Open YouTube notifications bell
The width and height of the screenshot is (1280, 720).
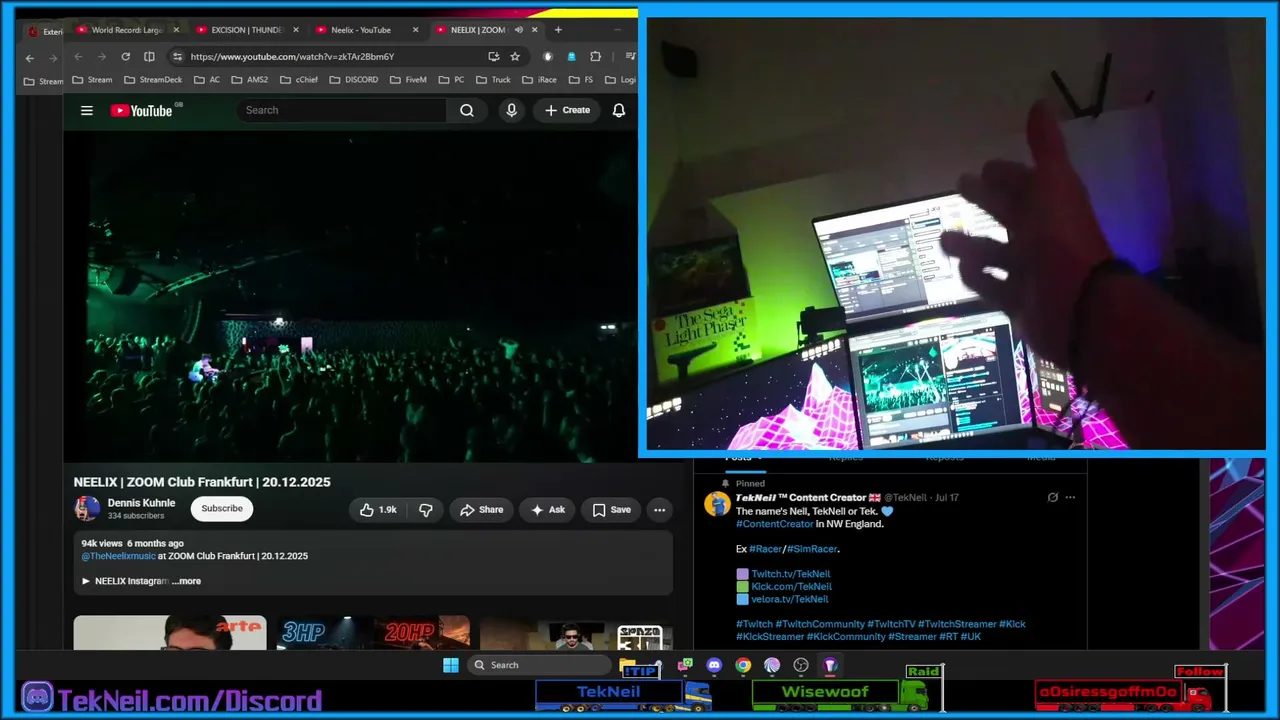point(619,110)
